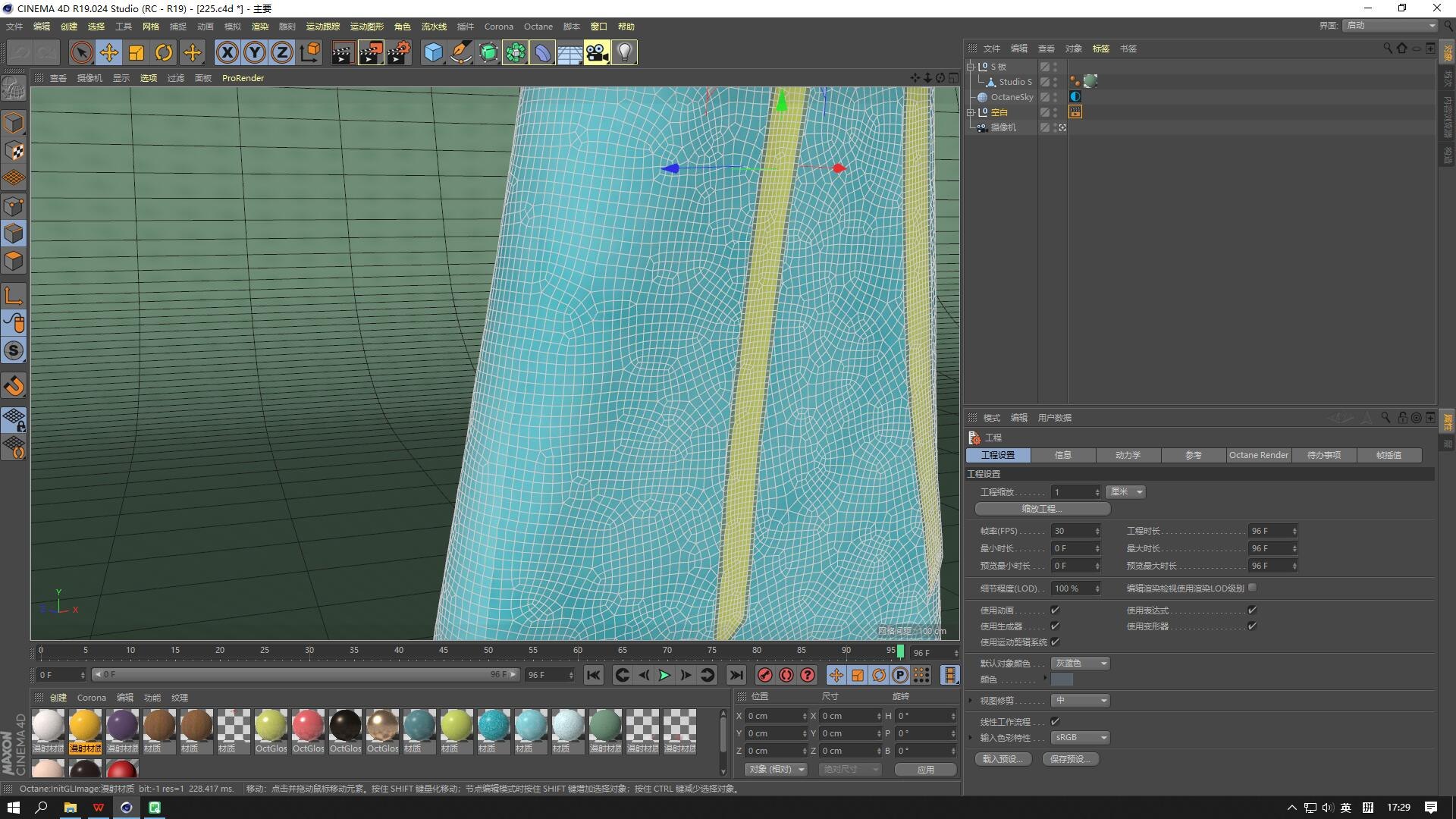Click the 应用 apply button
The image size is (1456, 819).
tap(925, 769)
